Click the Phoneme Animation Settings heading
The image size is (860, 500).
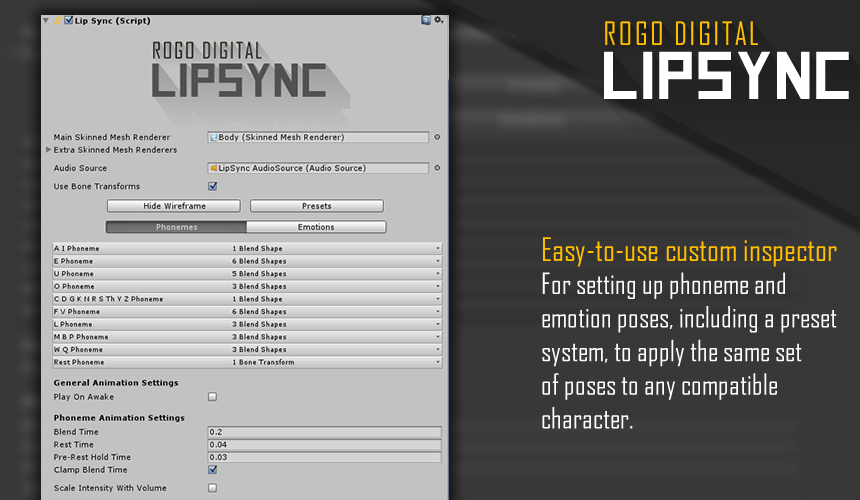[119, 418]
